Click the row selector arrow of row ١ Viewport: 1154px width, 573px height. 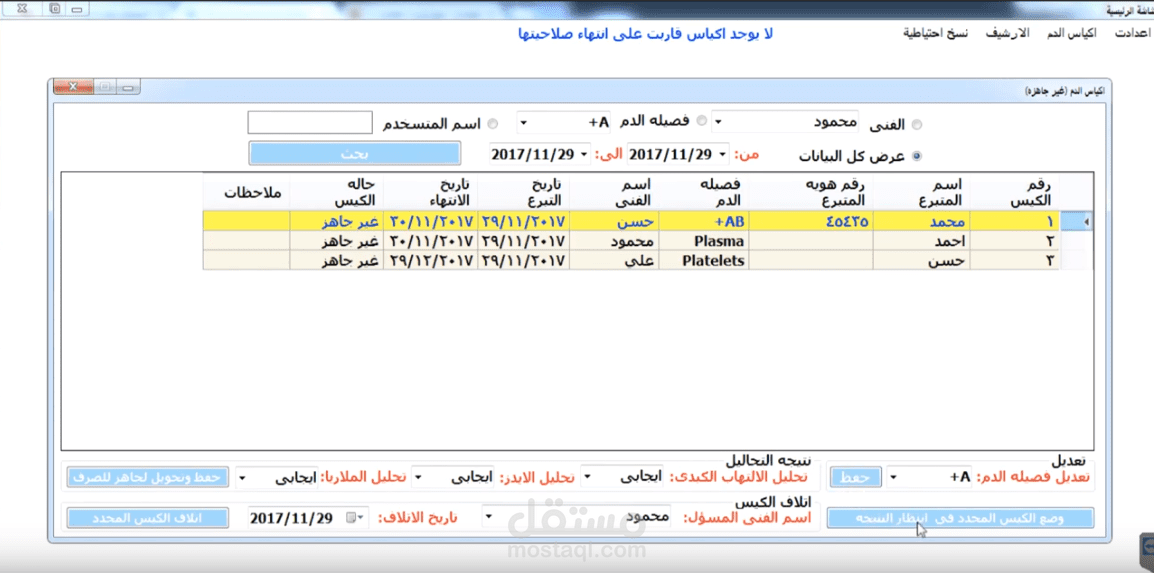coord(1075,221)
